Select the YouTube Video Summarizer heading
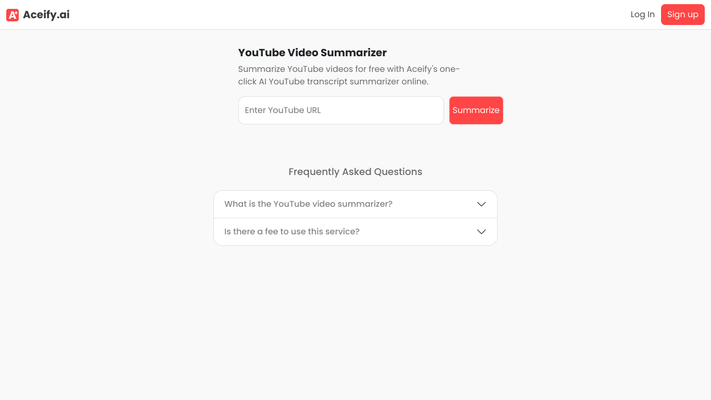This screenshot has width=711, height=400. tap(312, 53)
